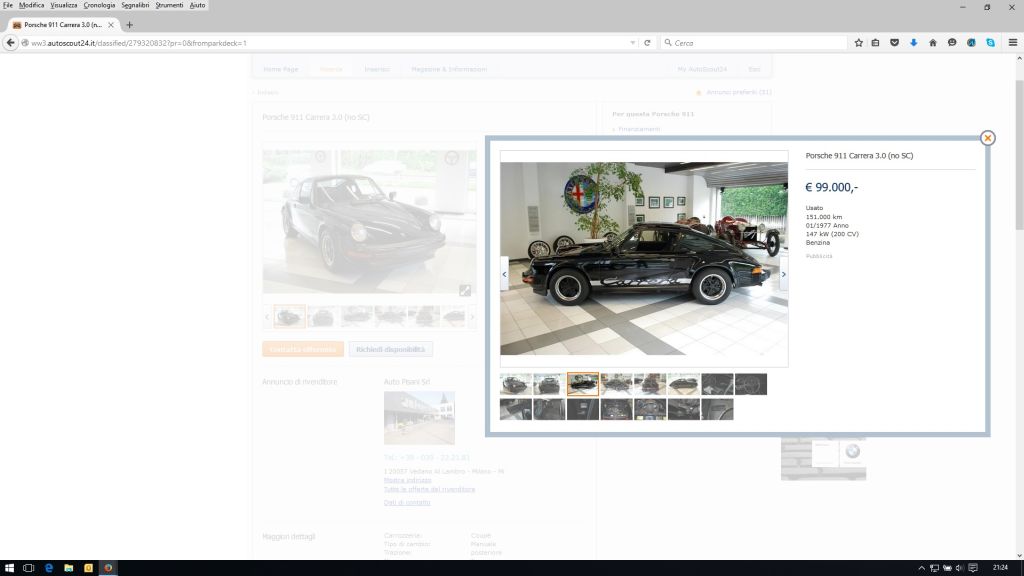Click the round blue extension icon

(971, 42)
